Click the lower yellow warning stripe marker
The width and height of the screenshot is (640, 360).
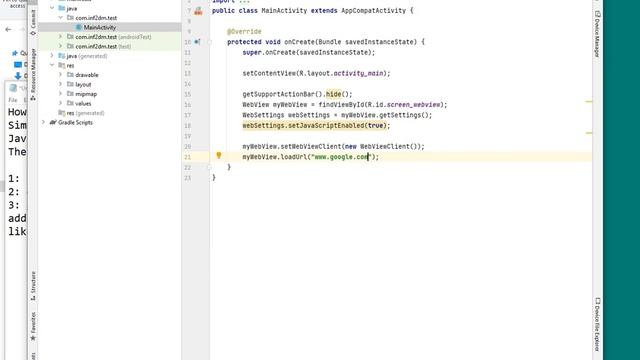[589, 133]
